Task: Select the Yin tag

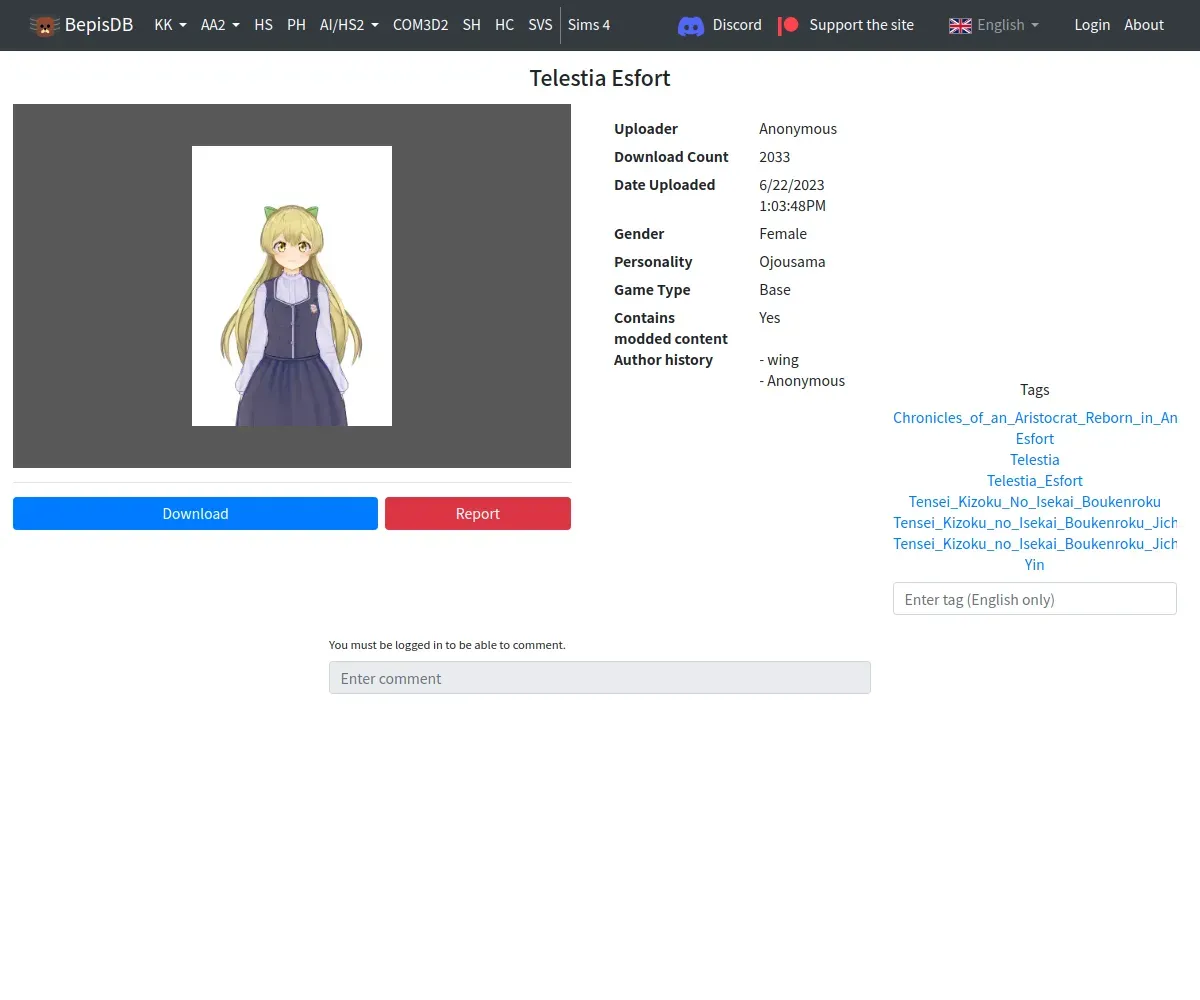Action: 1035,564
